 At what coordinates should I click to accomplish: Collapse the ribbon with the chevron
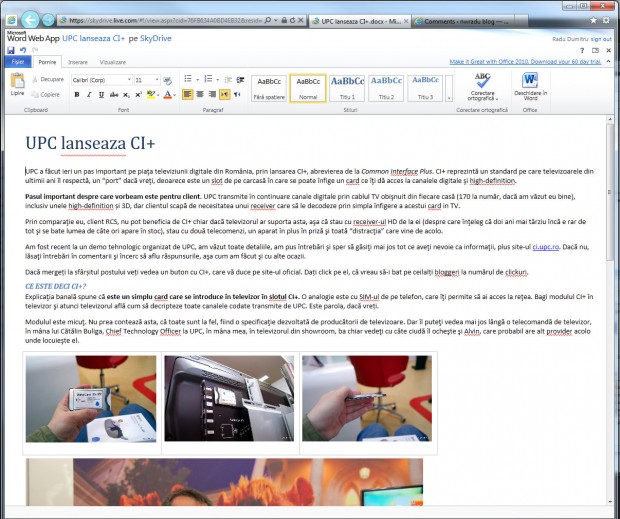click(x=609, y=61)
